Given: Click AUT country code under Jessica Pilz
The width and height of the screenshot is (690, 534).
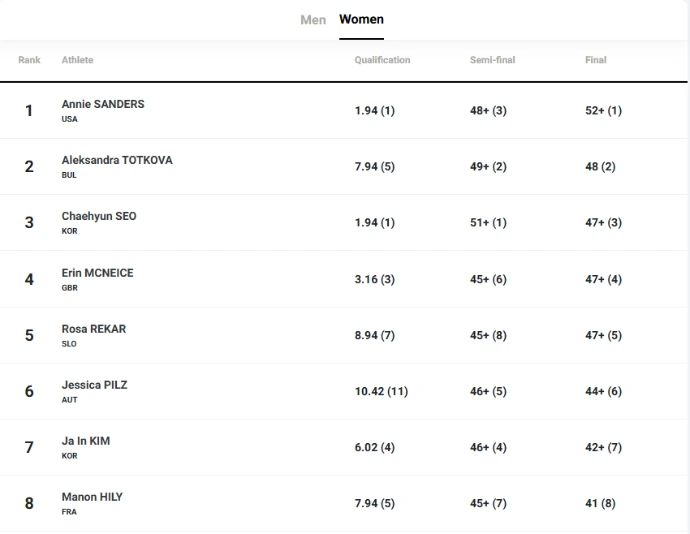Looking at the screenshot, I should pos(70,400).
